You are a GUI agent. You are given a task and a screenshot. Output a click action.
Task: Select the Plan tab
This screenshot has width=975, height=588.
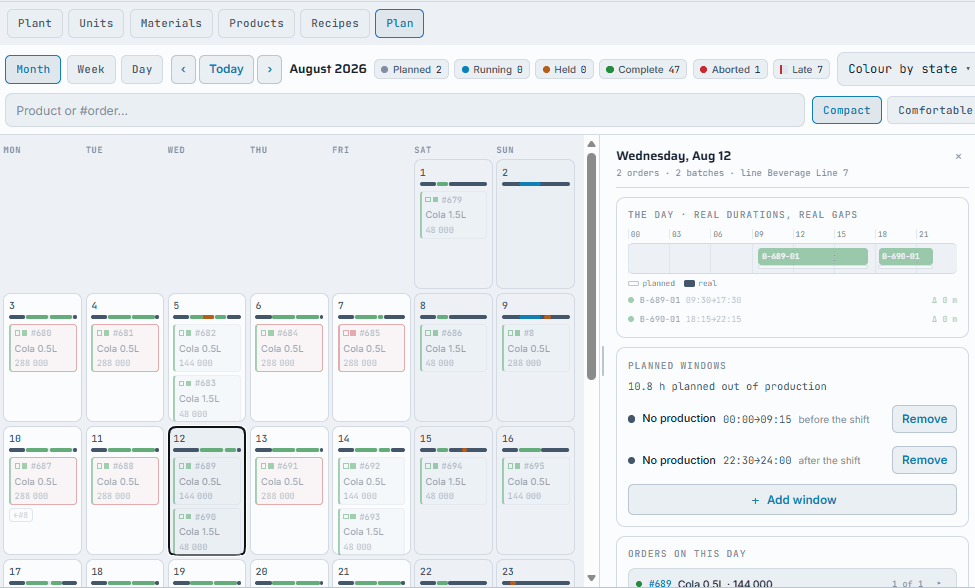pyautogui.click(x=399, y=24)
